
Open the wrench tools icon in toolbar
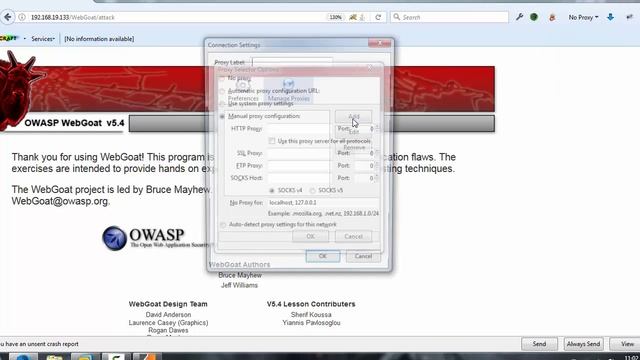pyautogui.click(x=519, y=17)
